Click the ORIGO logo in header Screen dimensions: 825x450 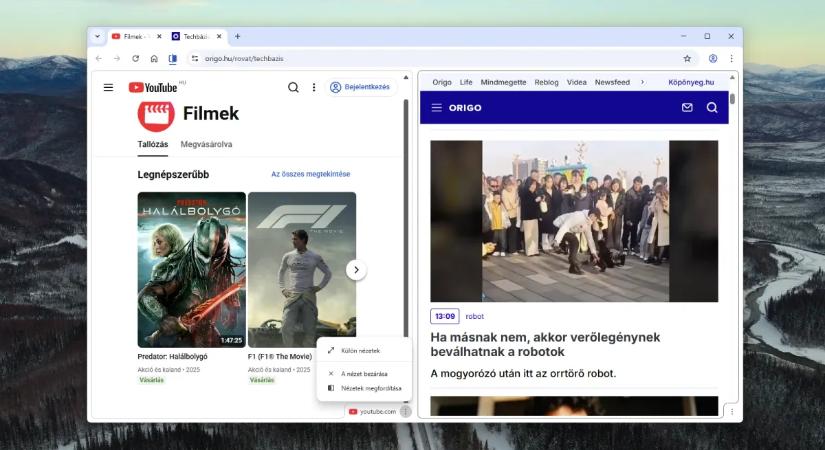pyautogui.click(x=465, y=108)
